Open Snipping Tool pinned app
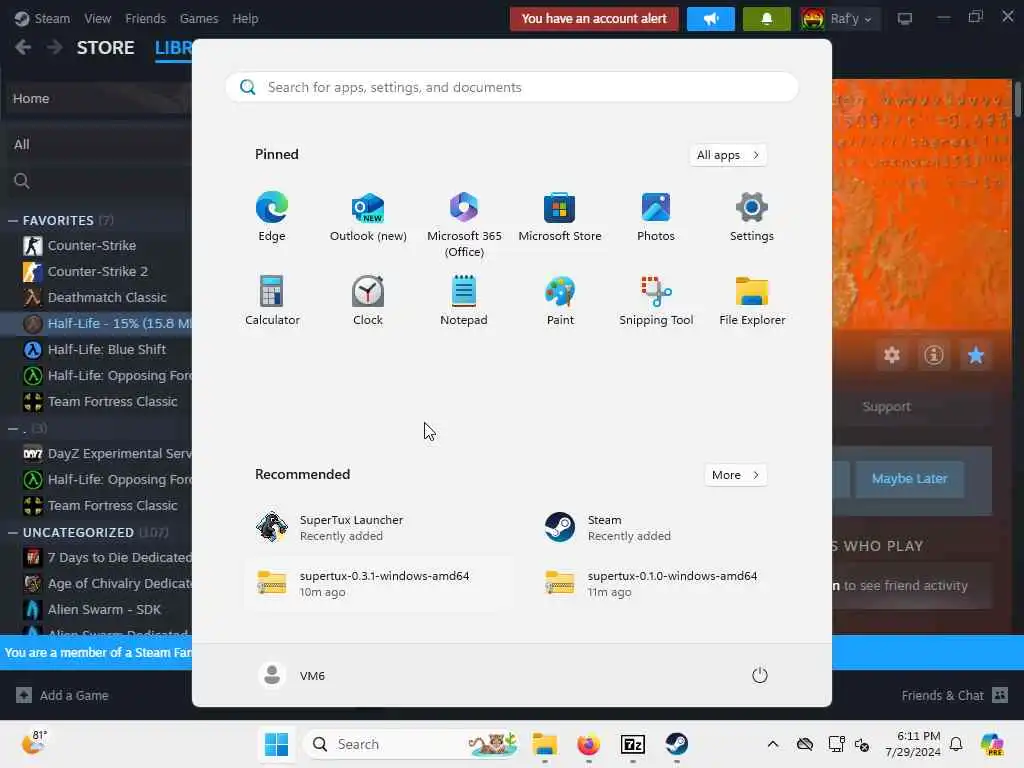The width and height of the screenshot is (1024, 768). tap(656, 300)
